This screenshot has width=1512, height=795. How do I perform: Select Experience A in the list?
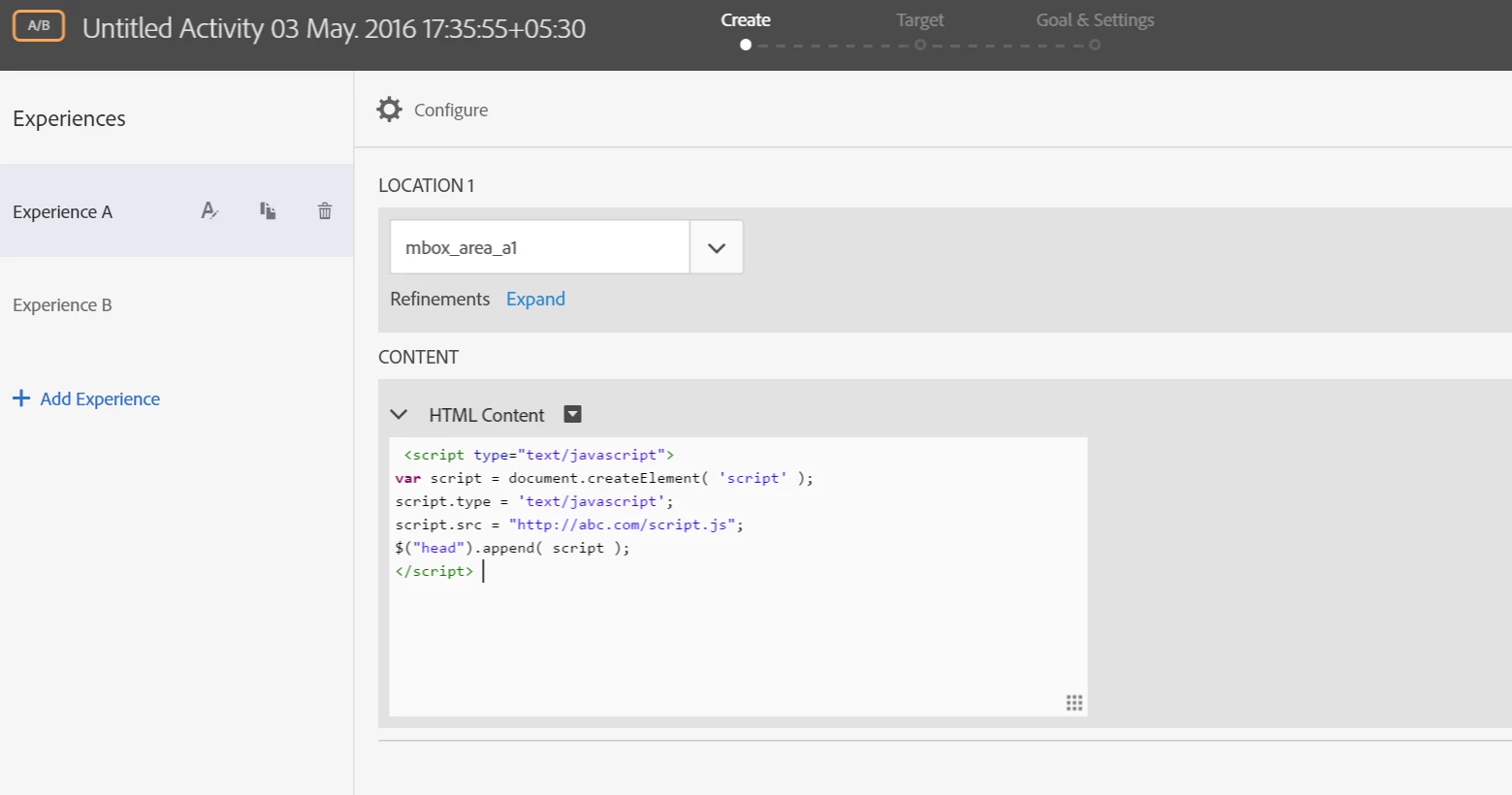coord(177,210)
